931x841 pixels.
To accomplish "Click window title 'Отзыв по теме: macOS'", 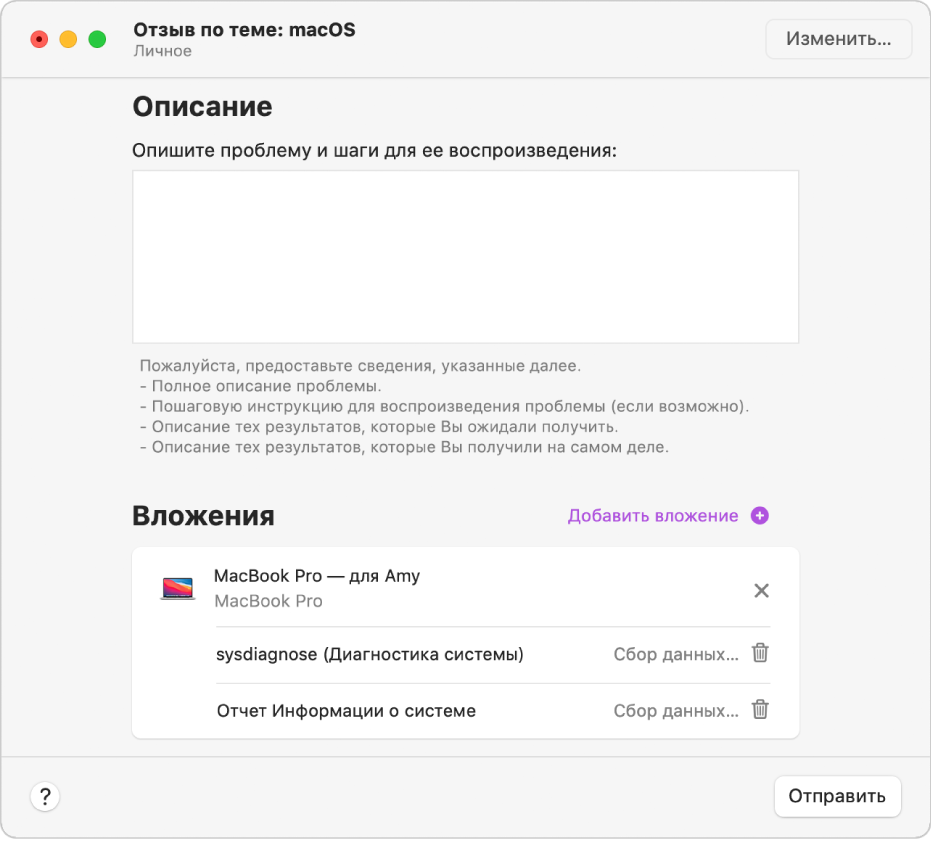I will point(244,30).
